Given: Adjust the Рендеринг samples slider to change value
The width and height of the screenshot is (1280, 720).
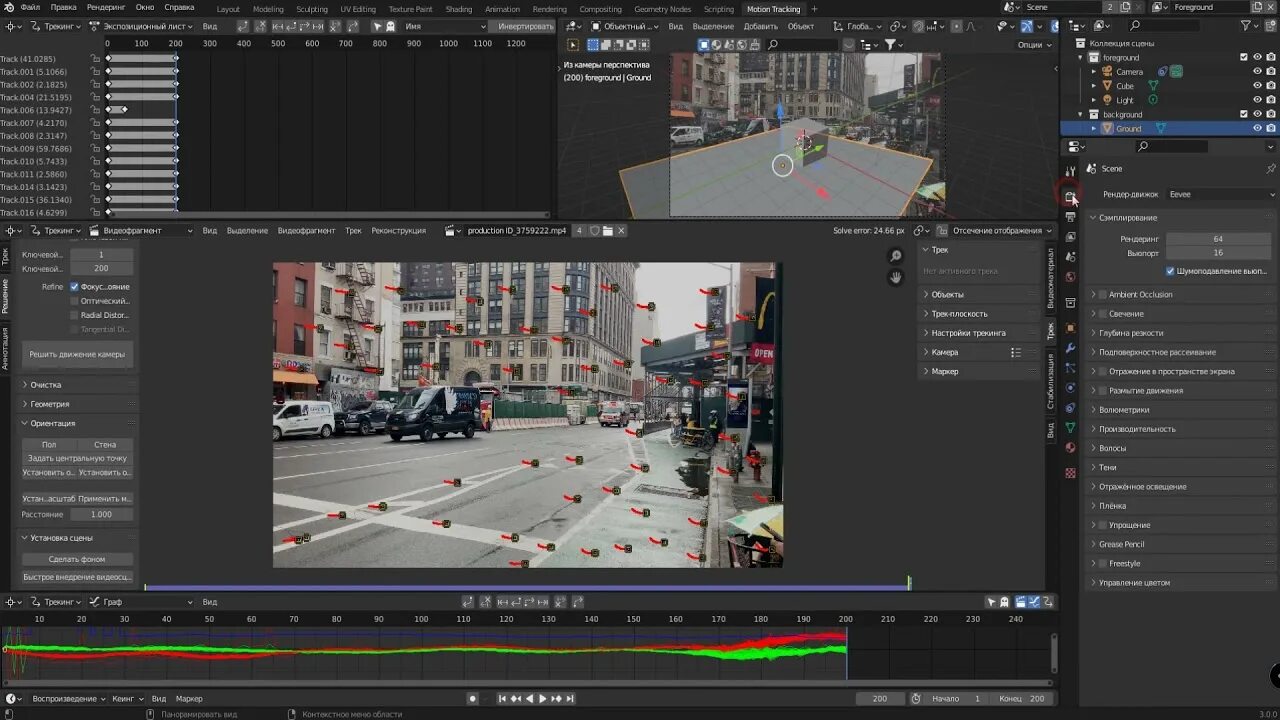Looking at the screenshot, I should click(x=1218, y=239).
